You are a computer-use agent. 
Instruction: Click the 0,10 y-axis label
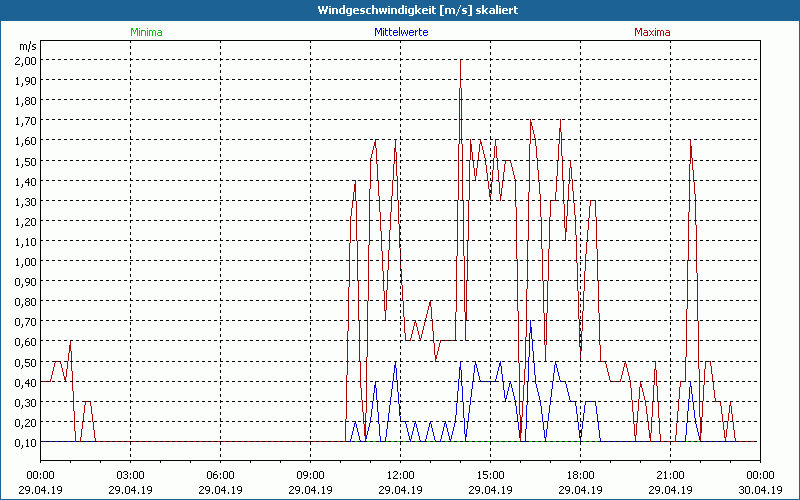[26, 442]
